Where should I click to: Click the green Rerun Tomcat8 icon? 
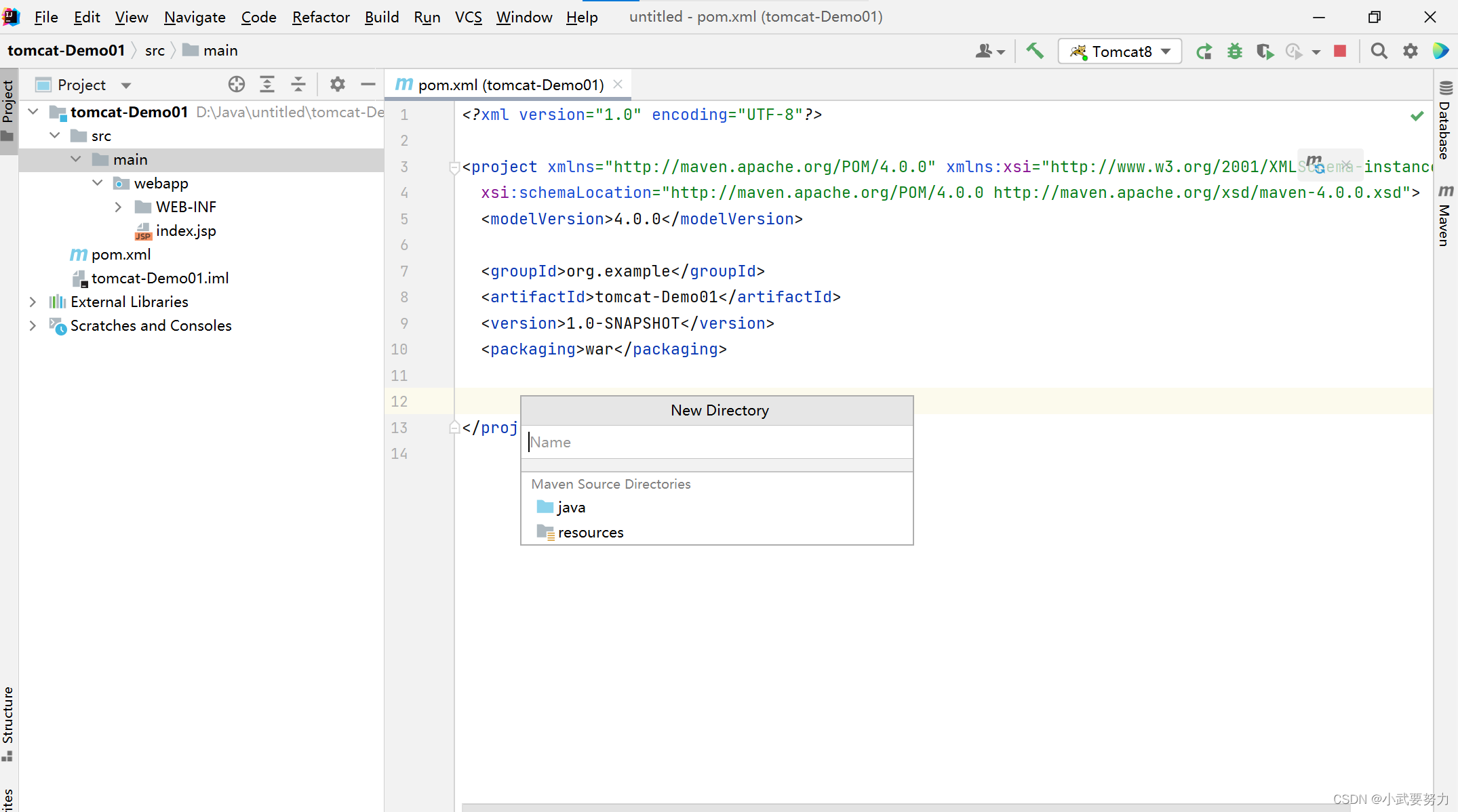(x=1204, y=52)
